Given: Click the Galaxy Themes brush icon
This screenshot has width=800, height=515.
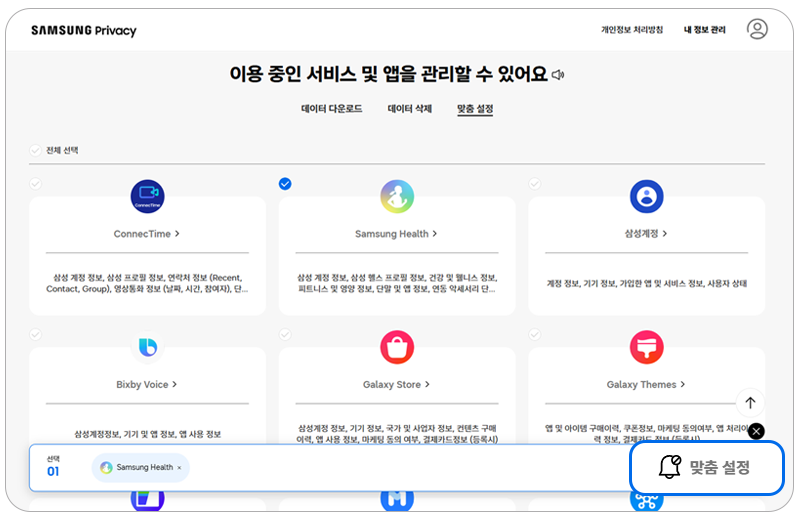Looking at the screenshot, I should (646, 347).
